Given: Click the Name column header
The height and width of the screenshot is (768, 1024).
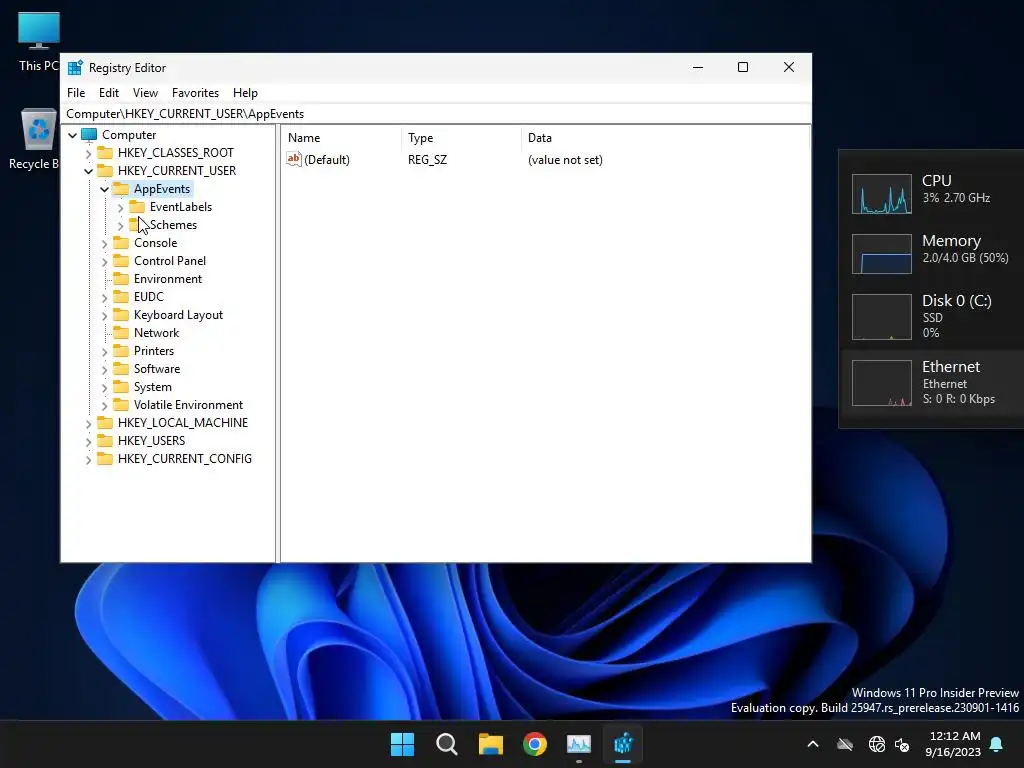Looking at the screenshot, I should click(342, 138).
